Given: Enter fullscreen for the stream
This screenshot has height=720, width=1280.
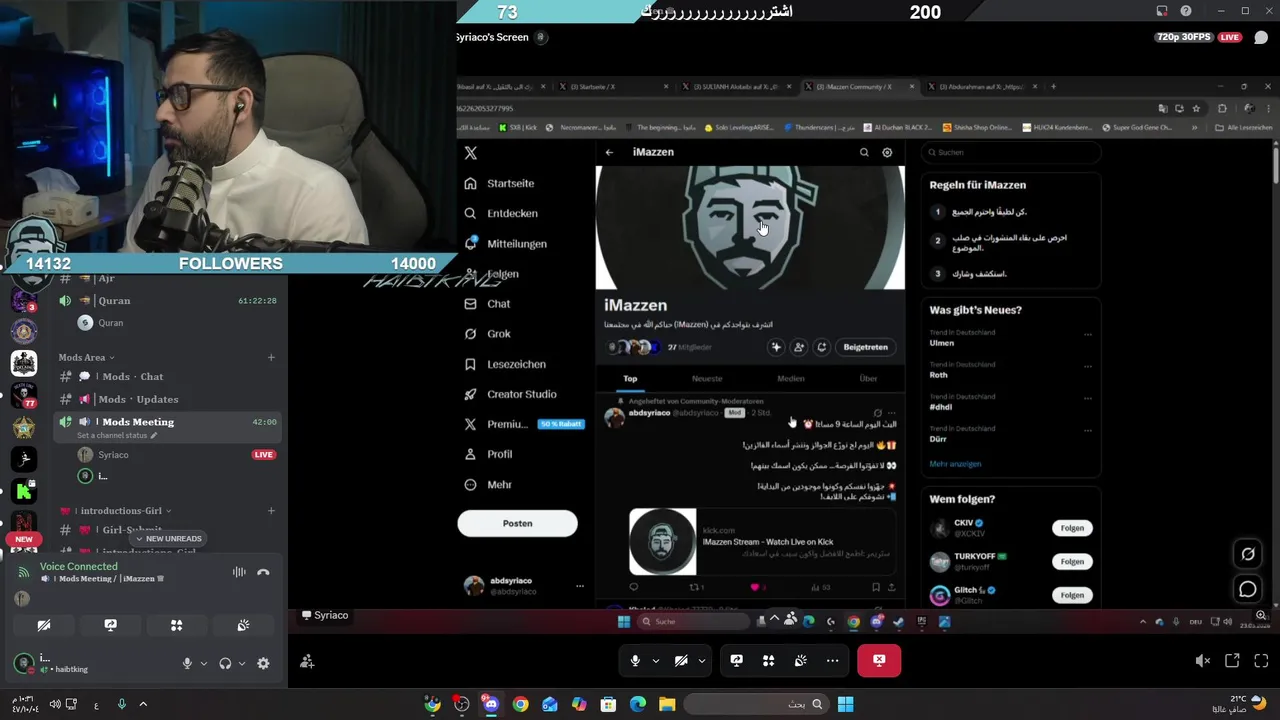Looking at the screenshot, I should [x=1261, y=661].
